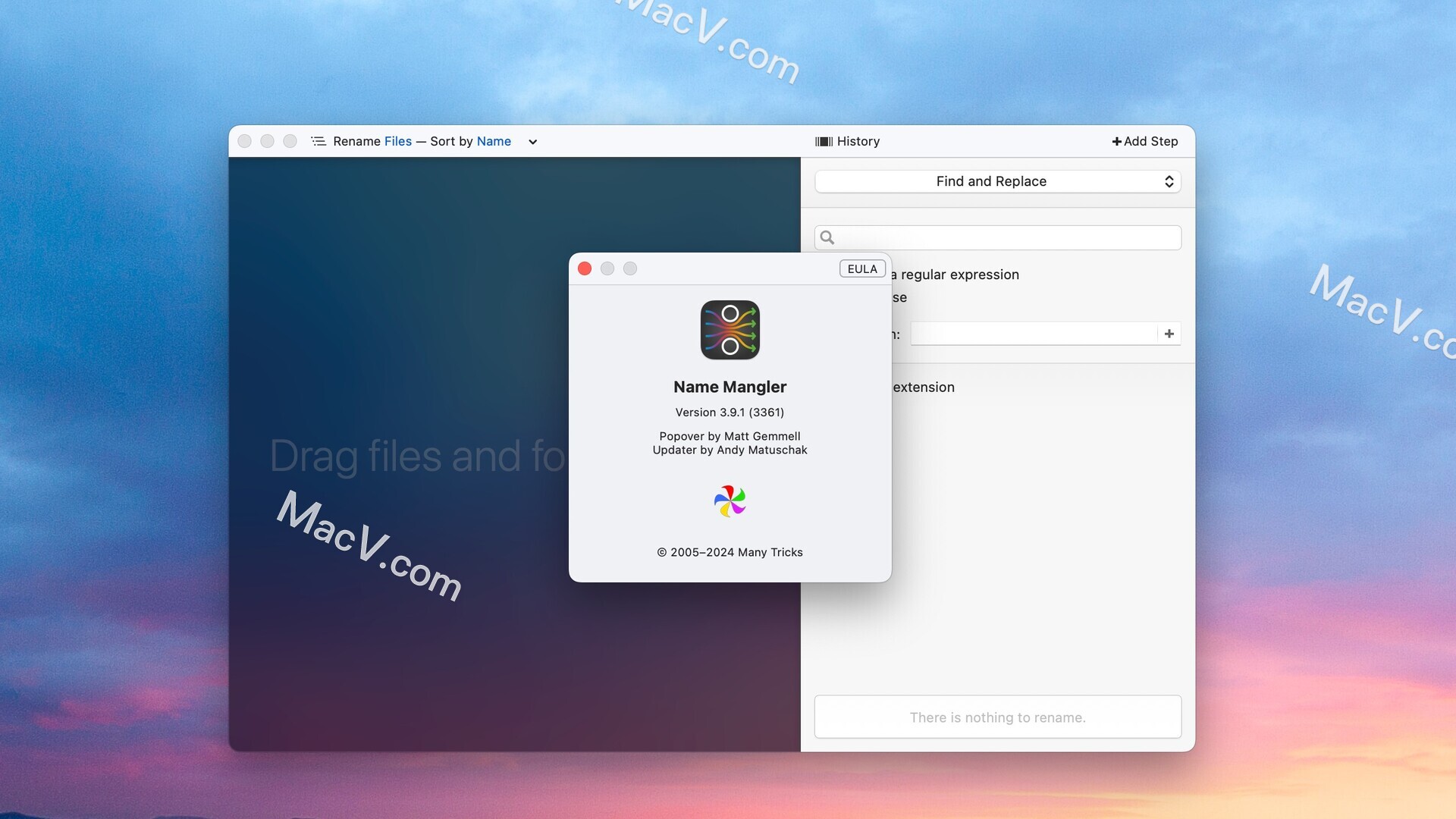This screenshot has width=1456, height=819.
Task: Open the blue Files popup in title
Action: point(397,141)
